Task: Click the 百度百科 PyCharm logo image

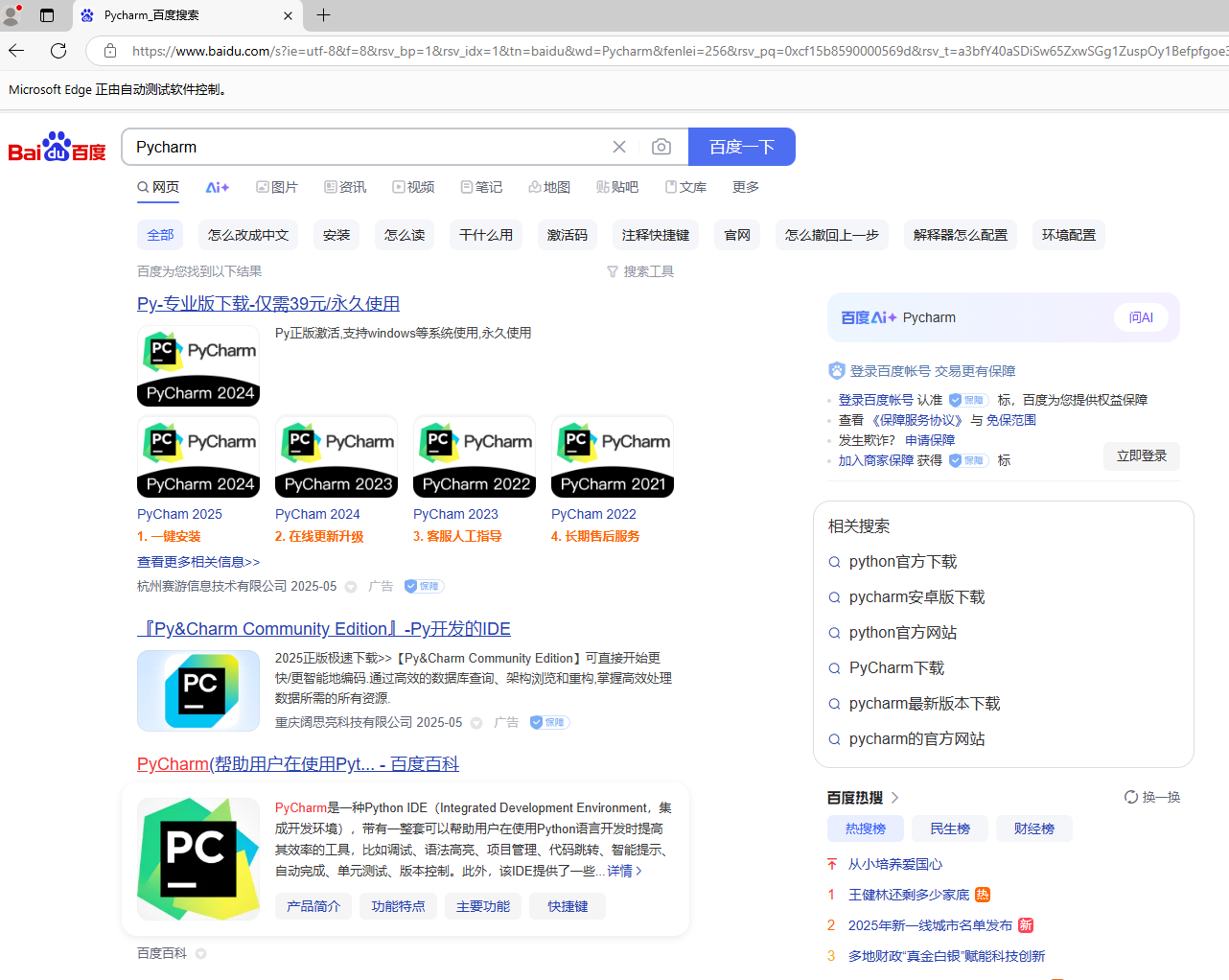Action: point(198,859)
